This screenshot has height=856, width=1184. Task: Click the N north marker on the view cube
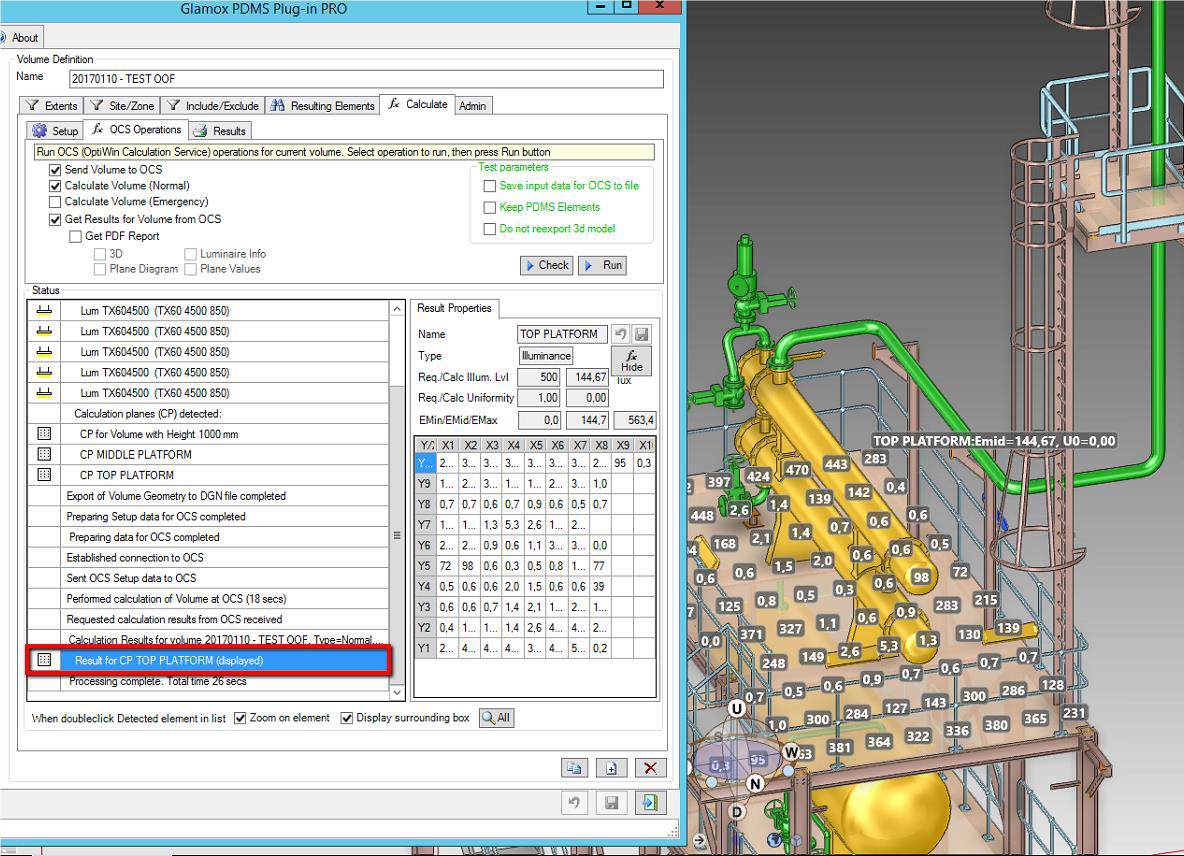click(x=754, y=784)
